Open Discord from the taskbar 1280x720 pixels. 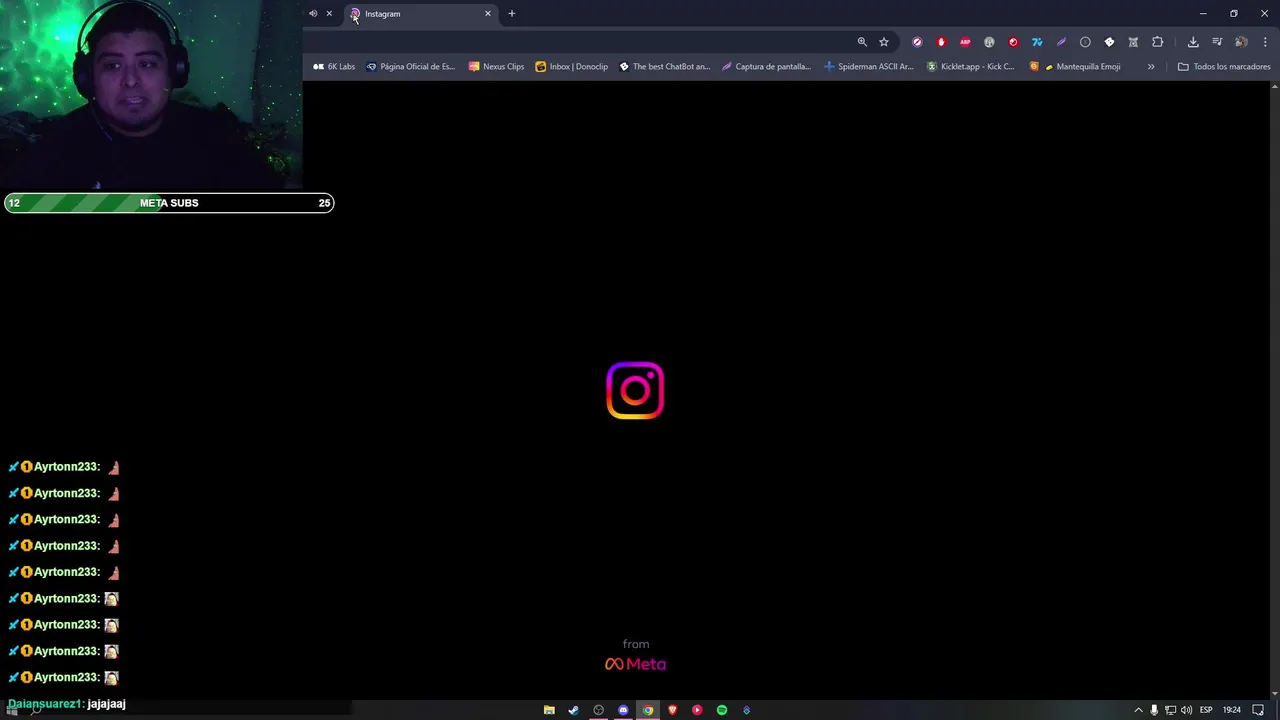pyautogui.click(x=623, y=710)
